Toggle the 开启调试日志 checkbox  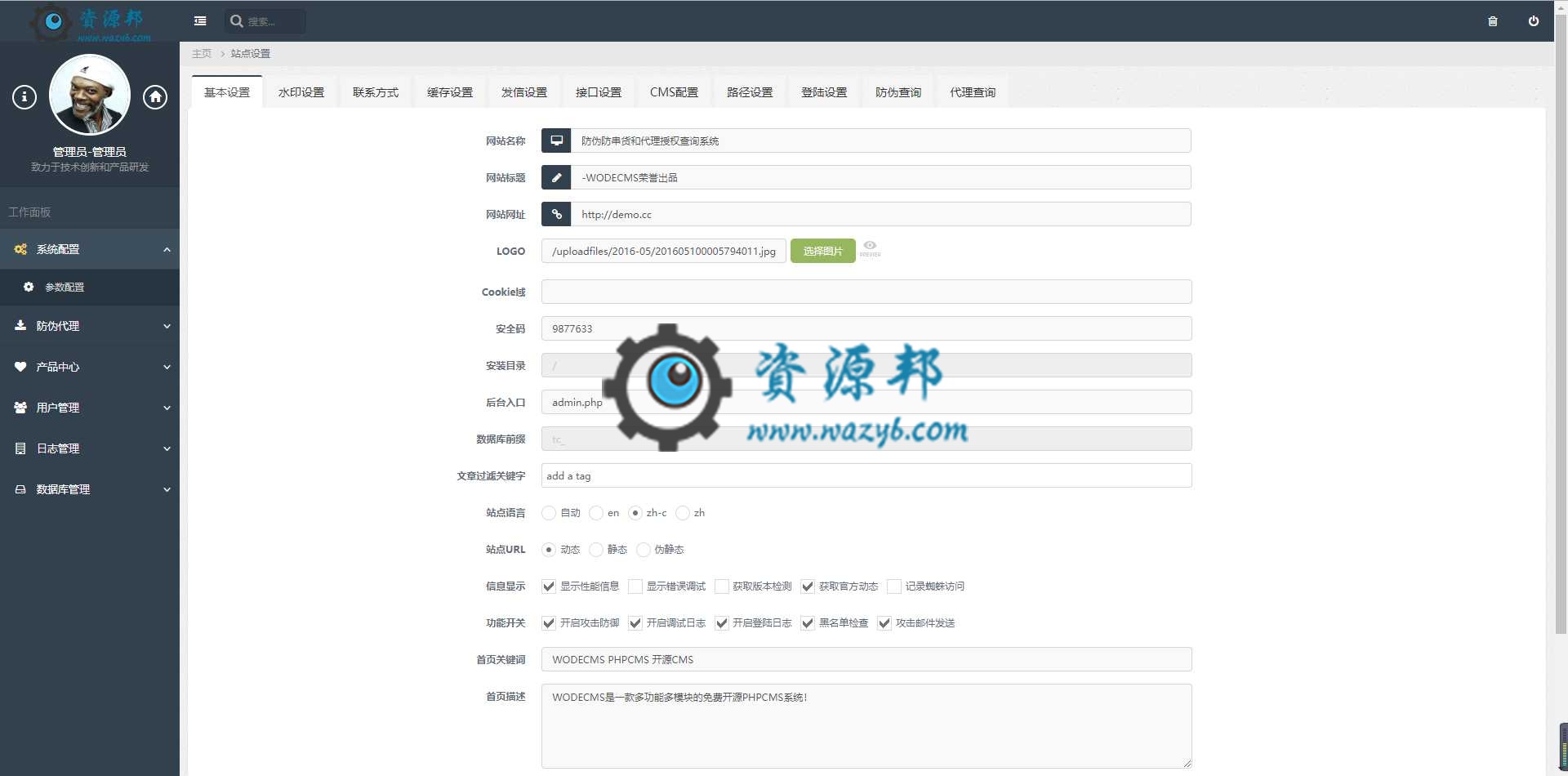coord(635,623)
